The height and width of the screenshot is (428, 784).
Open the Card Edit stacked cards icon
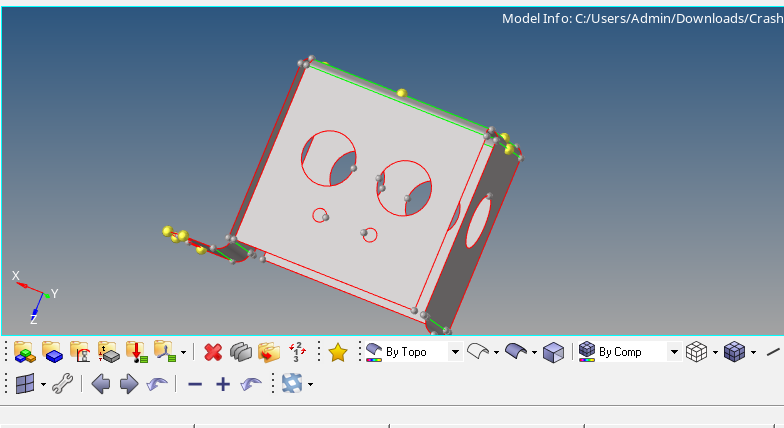coord(241,352)
